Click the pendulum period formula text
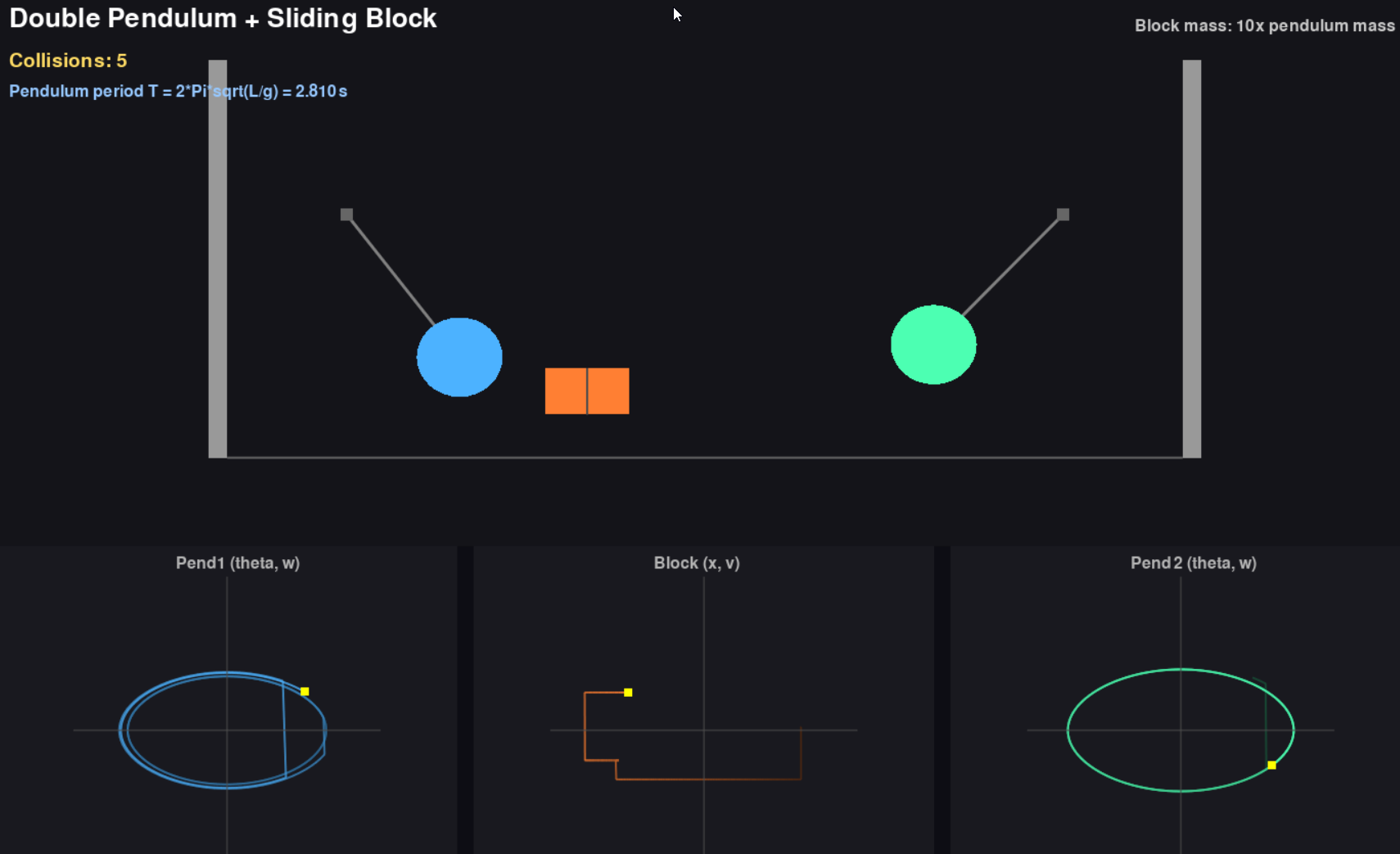 point(178,91)
